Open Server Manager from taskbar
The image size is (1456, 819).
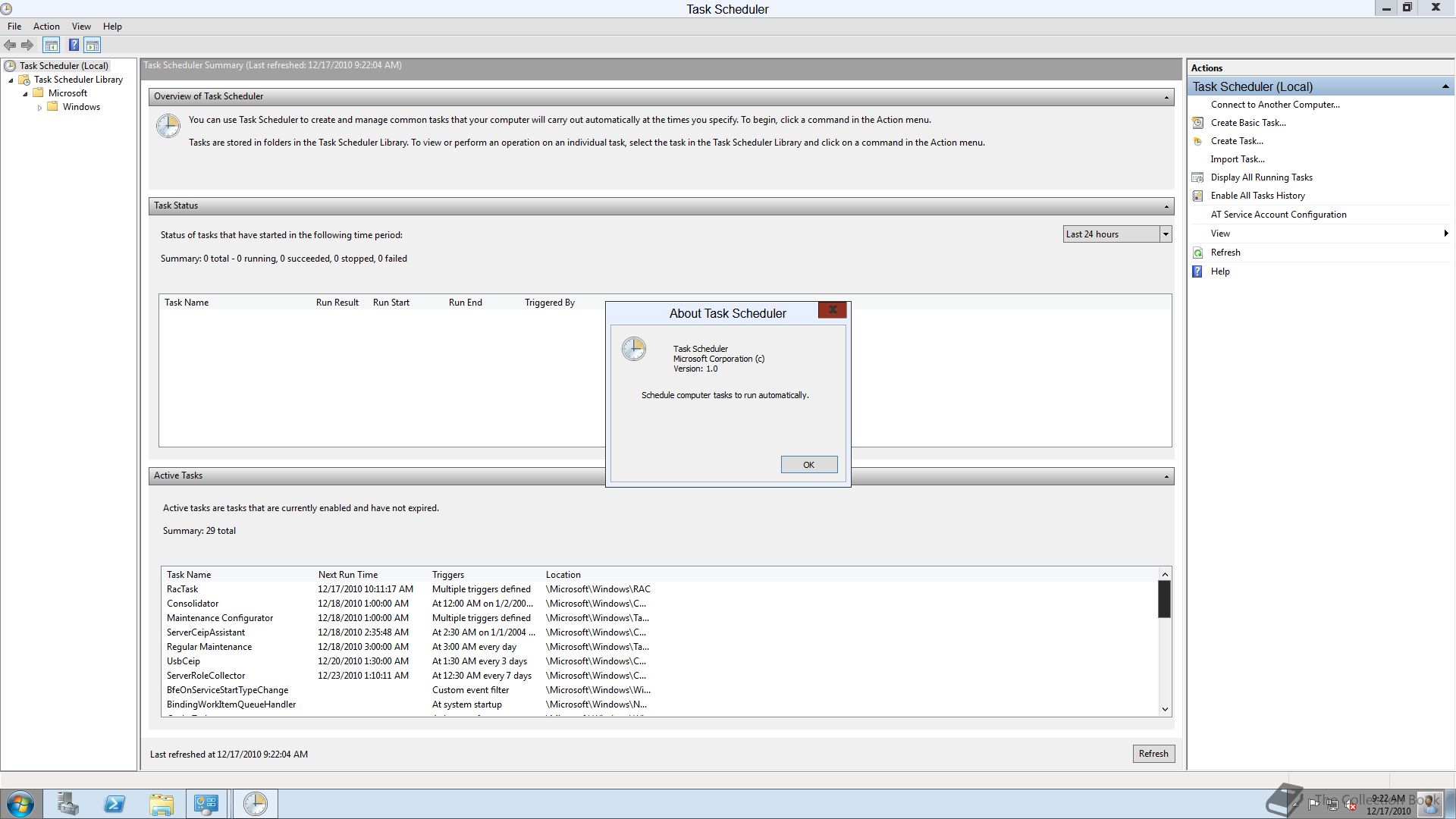[x=68, y=804]
